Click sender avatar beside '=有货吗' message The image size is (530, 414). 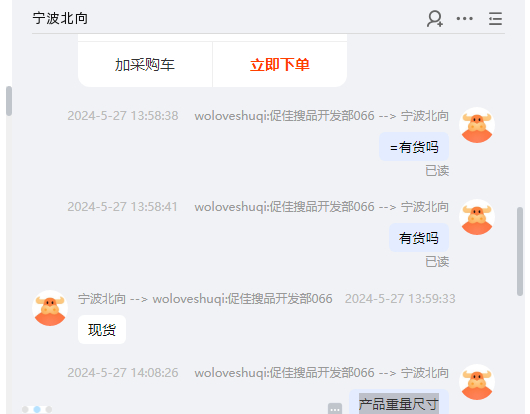477,125
